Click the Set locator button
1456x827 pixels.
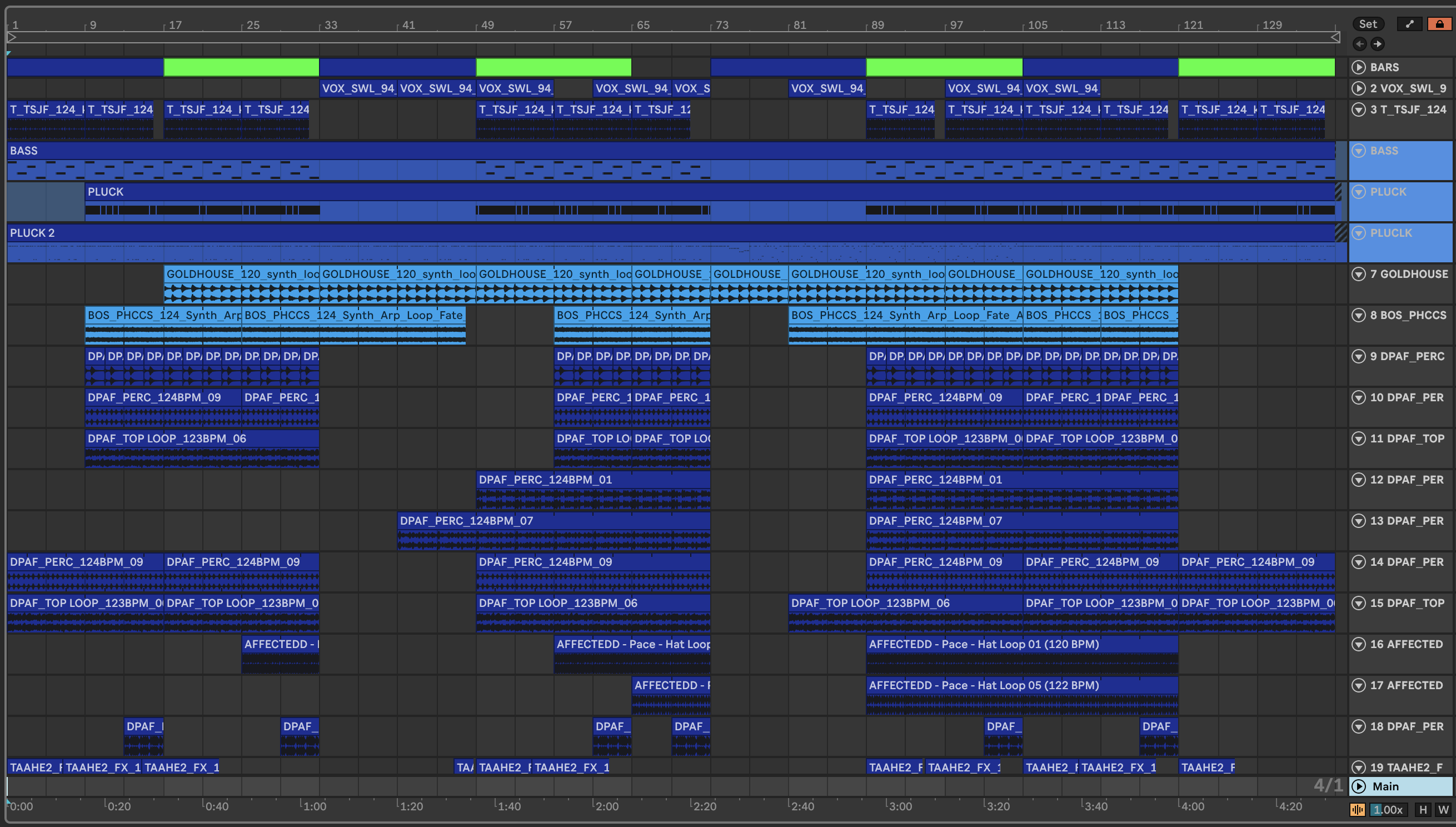1368,24
